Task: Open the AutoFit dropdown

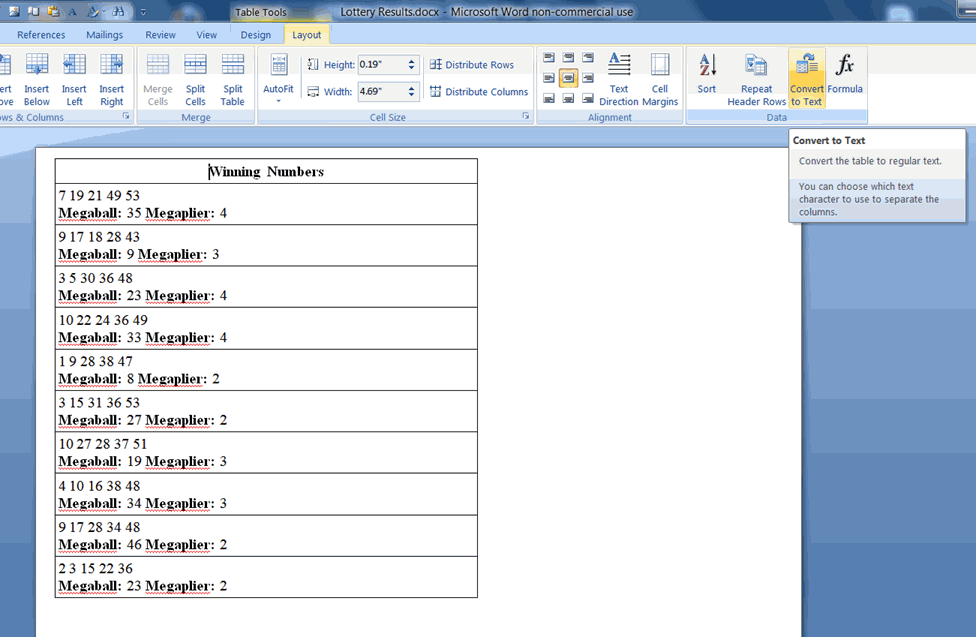Action: 278,80
